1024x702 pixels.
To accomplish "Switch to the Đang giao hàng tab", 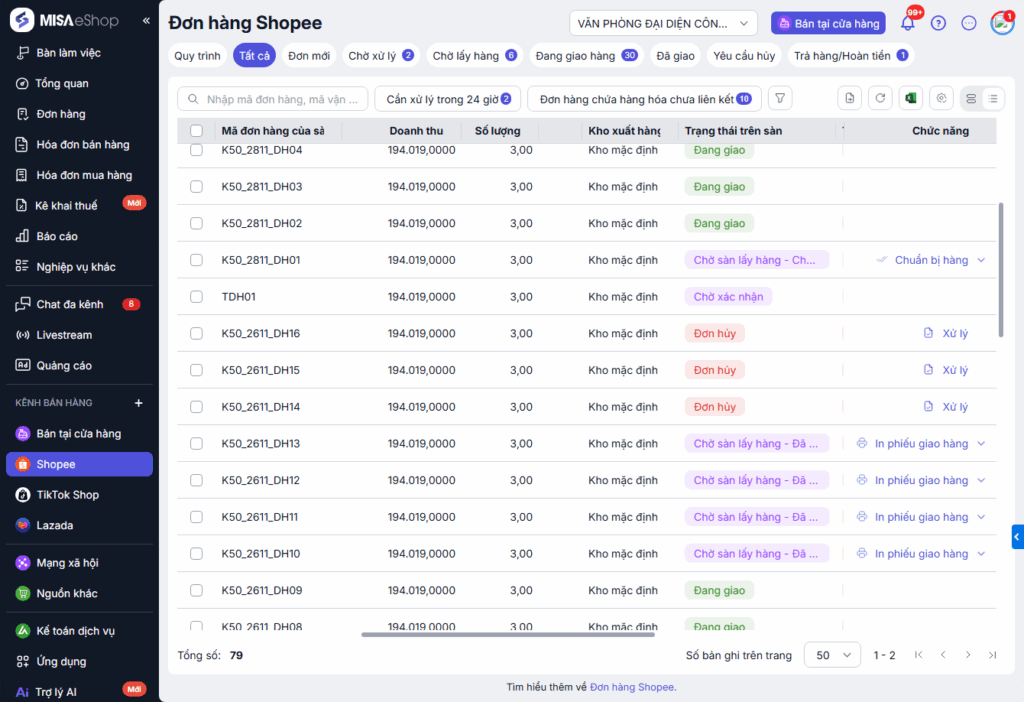I will tap(586, 56).
